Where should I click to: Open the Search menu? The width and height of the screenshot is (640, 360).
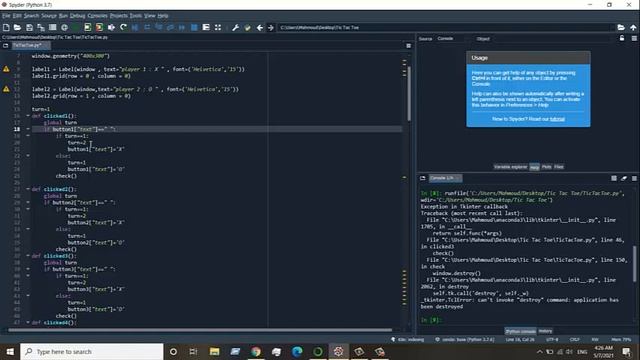31,16
